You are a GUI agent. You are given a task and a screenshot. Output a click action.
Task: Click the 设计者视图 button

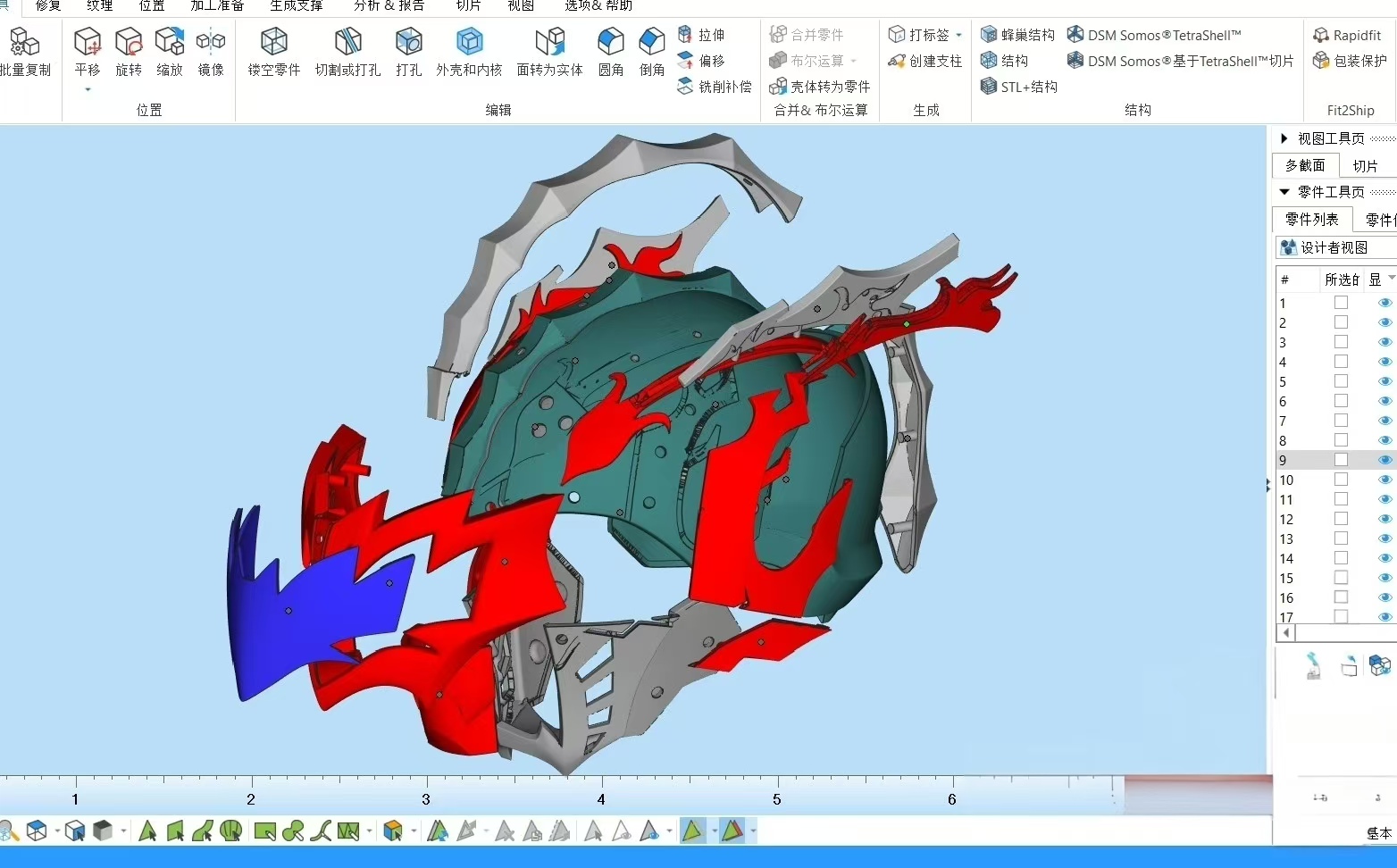(1336, 247)
